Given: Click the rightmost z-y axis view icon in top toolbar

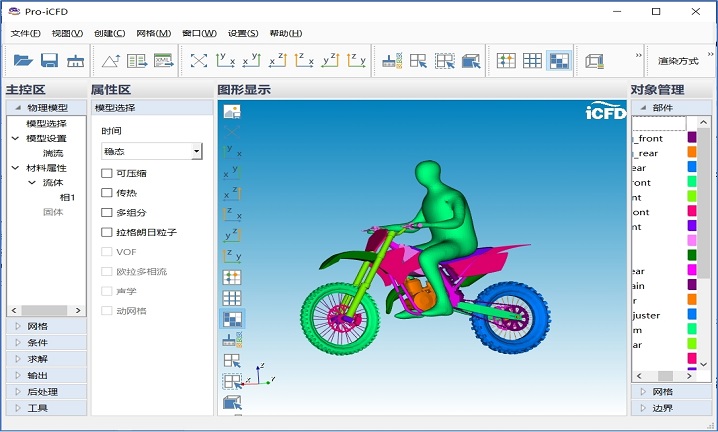Looking at the screenshot, I should pos(356,61).
